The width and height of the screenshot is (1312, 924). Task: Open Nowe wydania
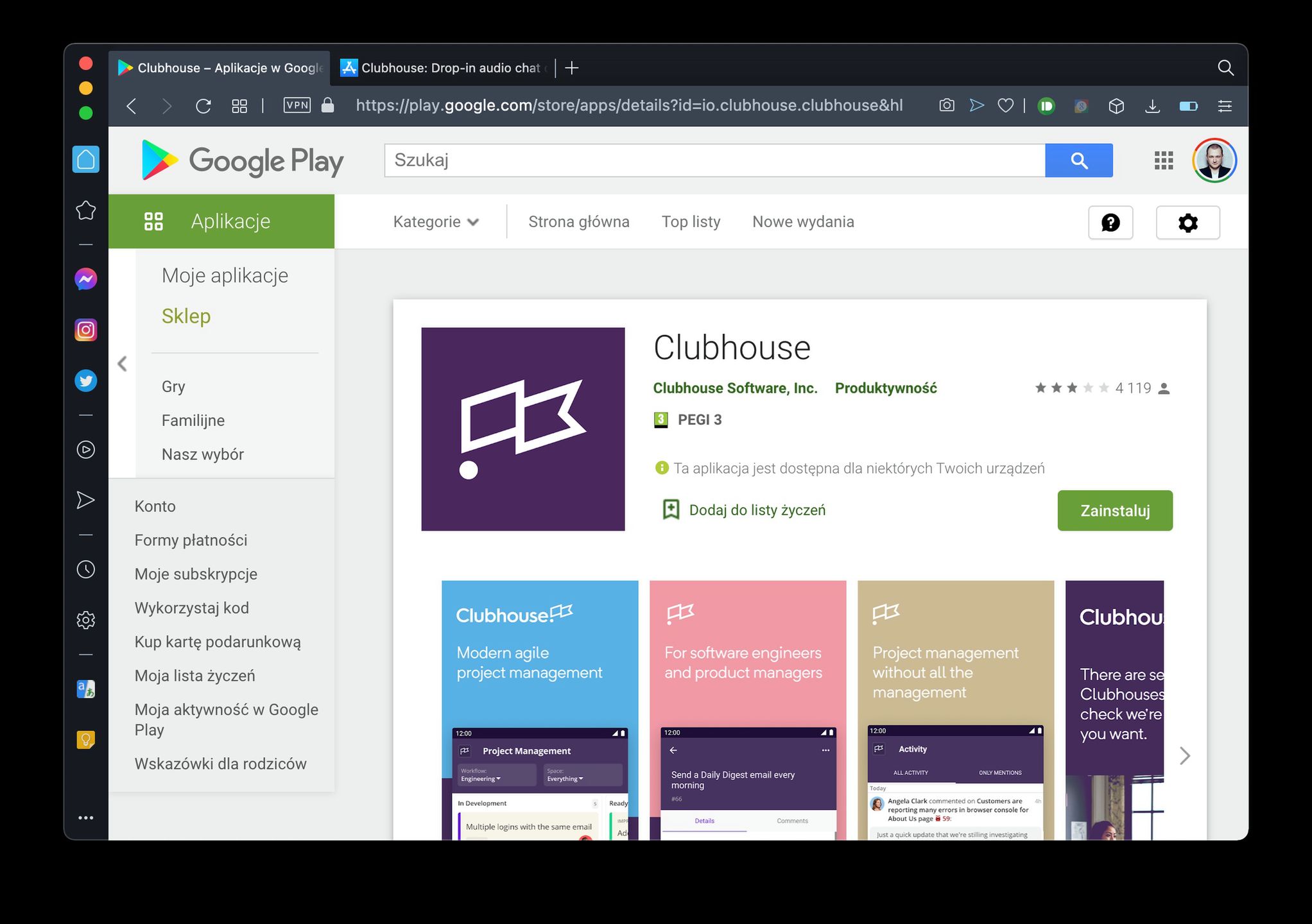[803, 221]
